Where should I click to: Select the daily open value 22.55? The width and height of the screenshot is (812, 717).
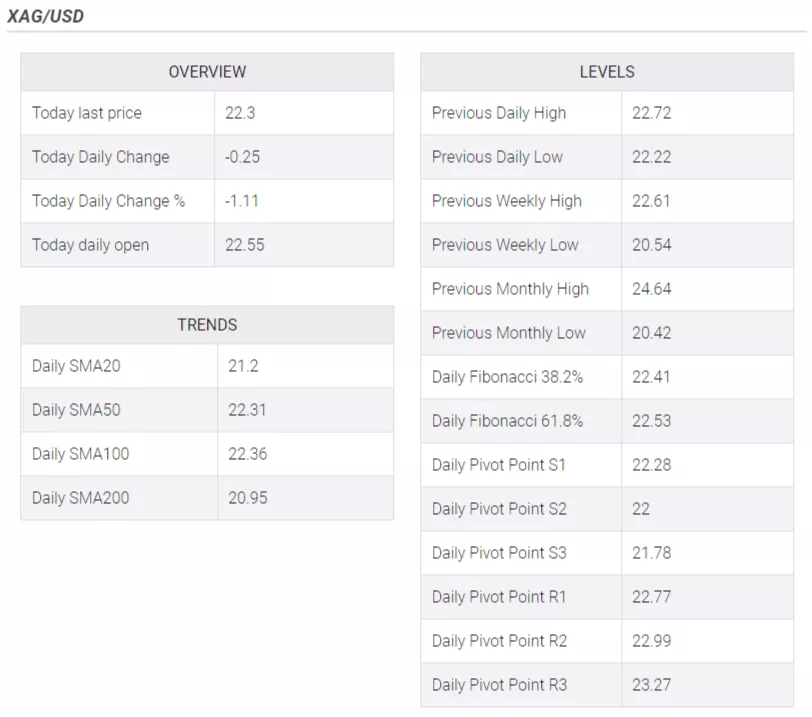pyautogui.click(x=244, y=245)
